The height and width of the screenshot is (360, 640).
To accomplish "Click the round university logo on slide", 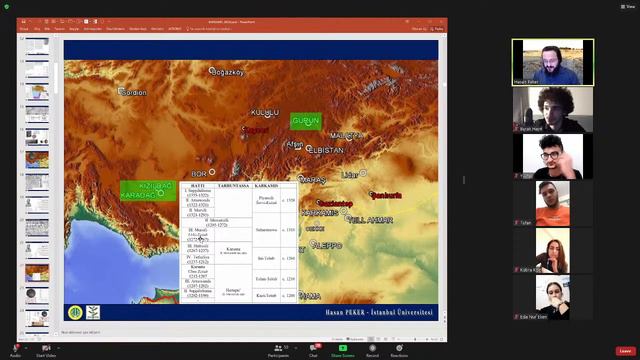I will [75, 313].
